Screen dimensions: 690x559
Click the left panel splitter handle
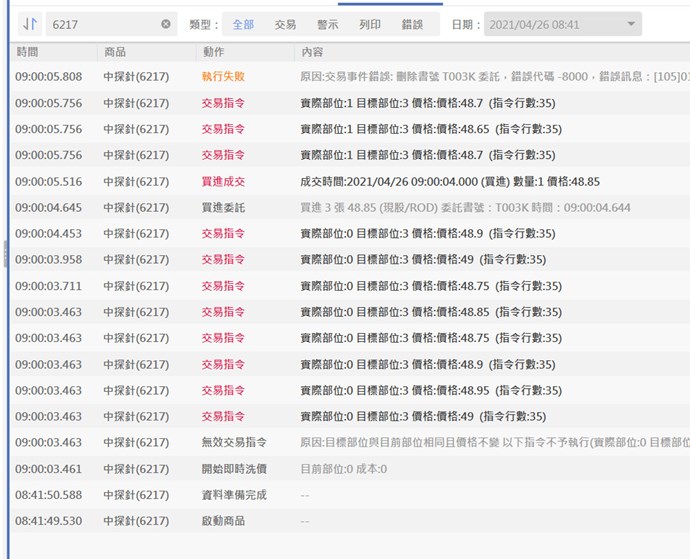click(x=6, y=255)
